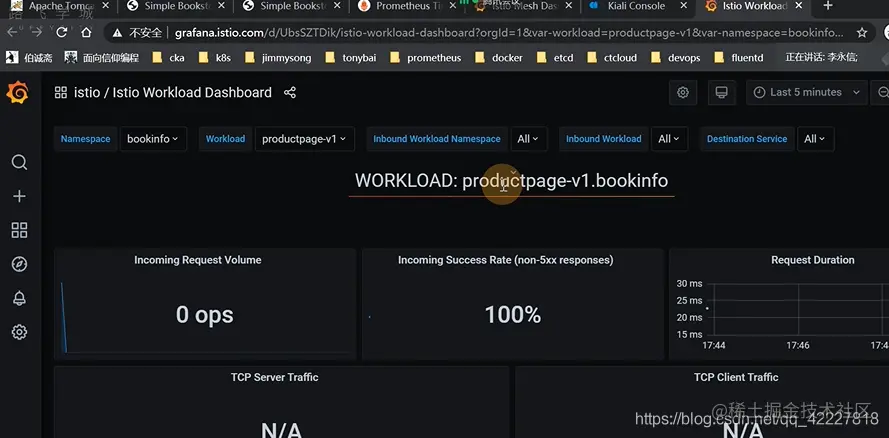The width and height of the screenshot is (889, 438).
Task: Click the dashboard grid icon beside istio
Action: (x=61, y=92)
